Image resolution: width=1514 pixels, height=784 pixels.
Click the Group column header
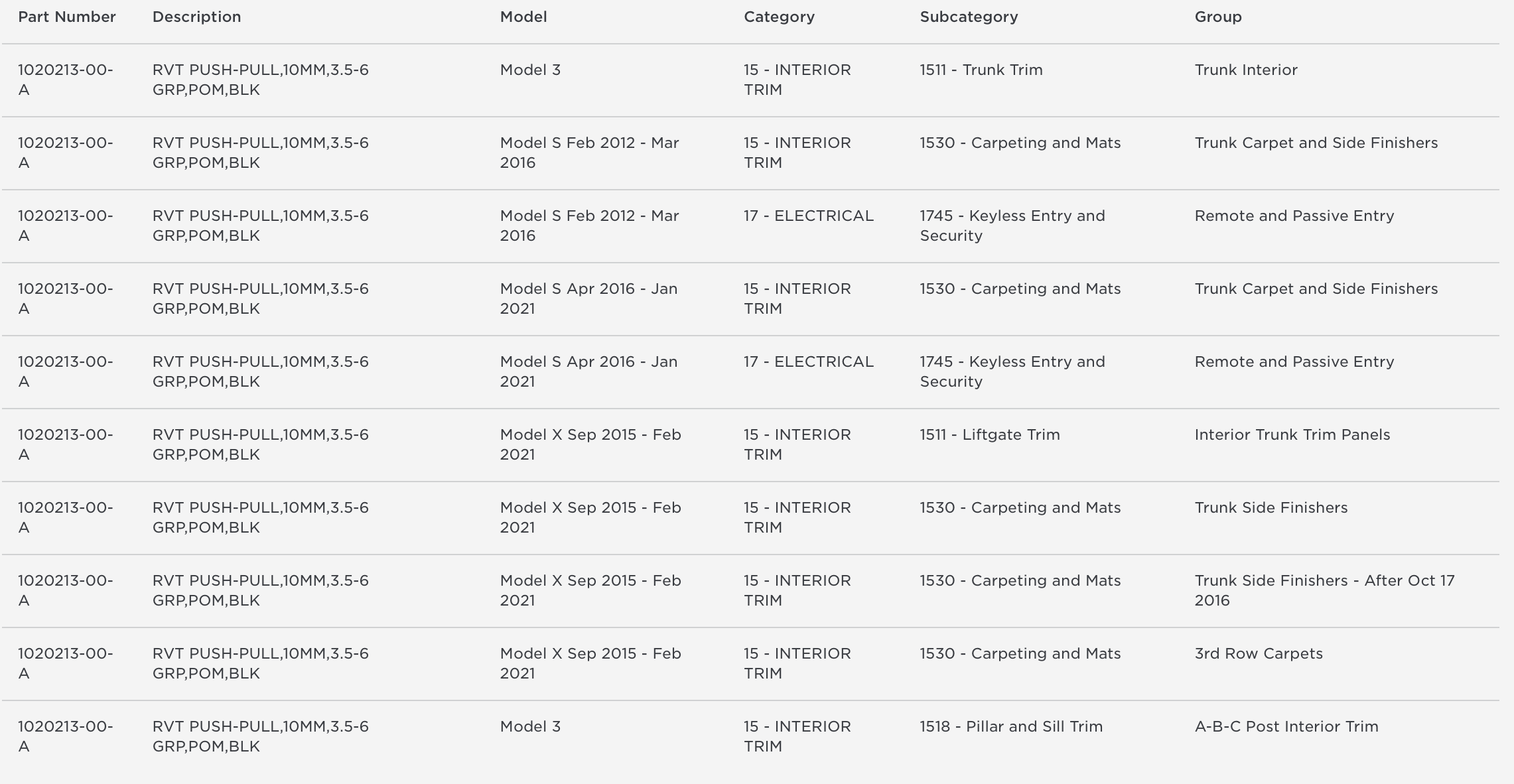tap(1218, 17)
